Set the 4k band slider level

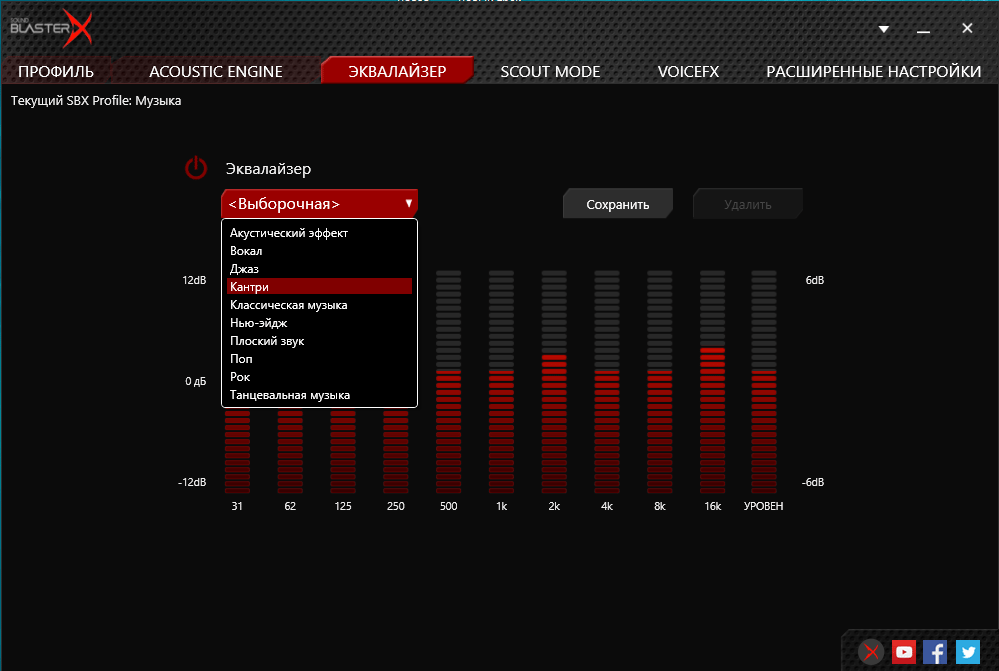coord(607,382)
